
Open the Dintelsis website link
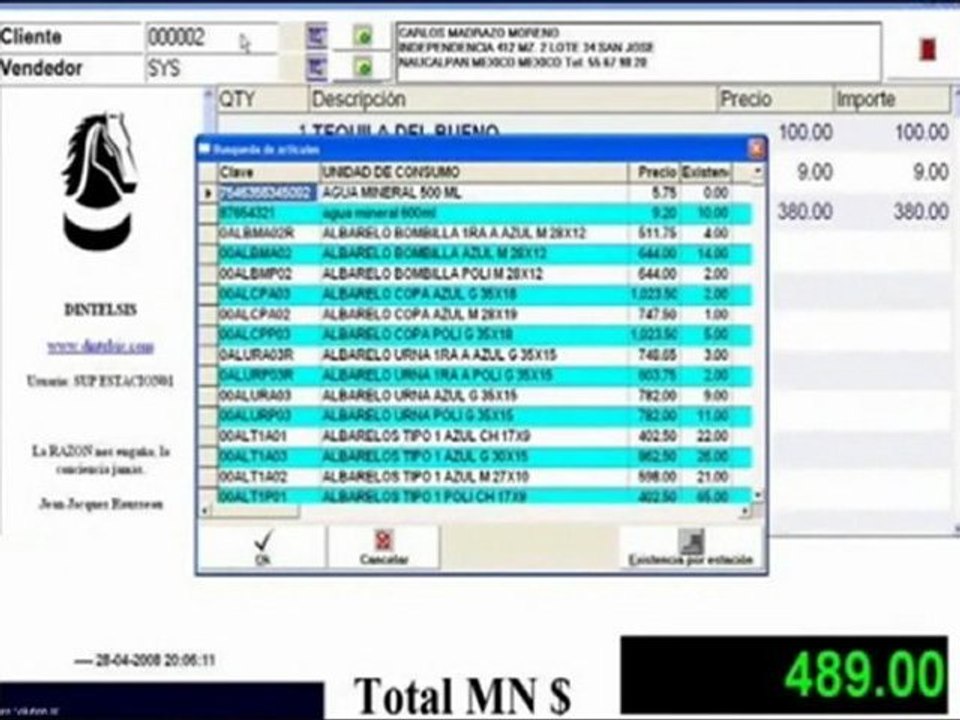pyautogui.click(x=101, y=347)
